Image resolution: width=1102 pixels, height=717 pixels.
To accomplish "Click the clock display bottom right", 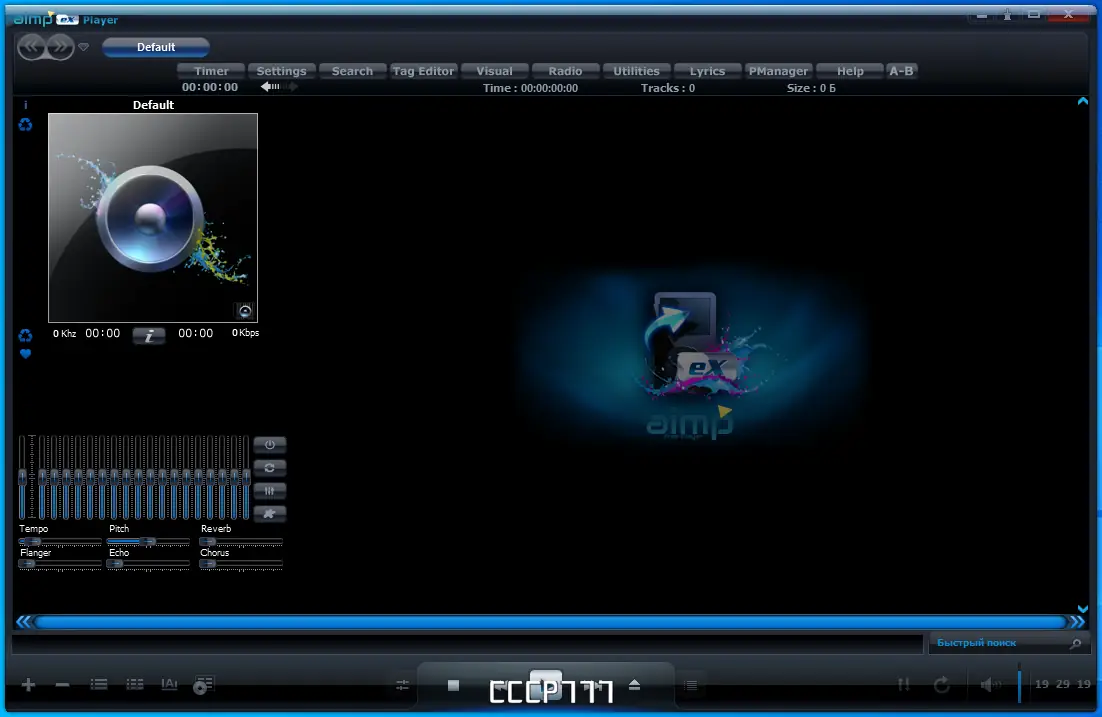I will (x=1063, y=684).
